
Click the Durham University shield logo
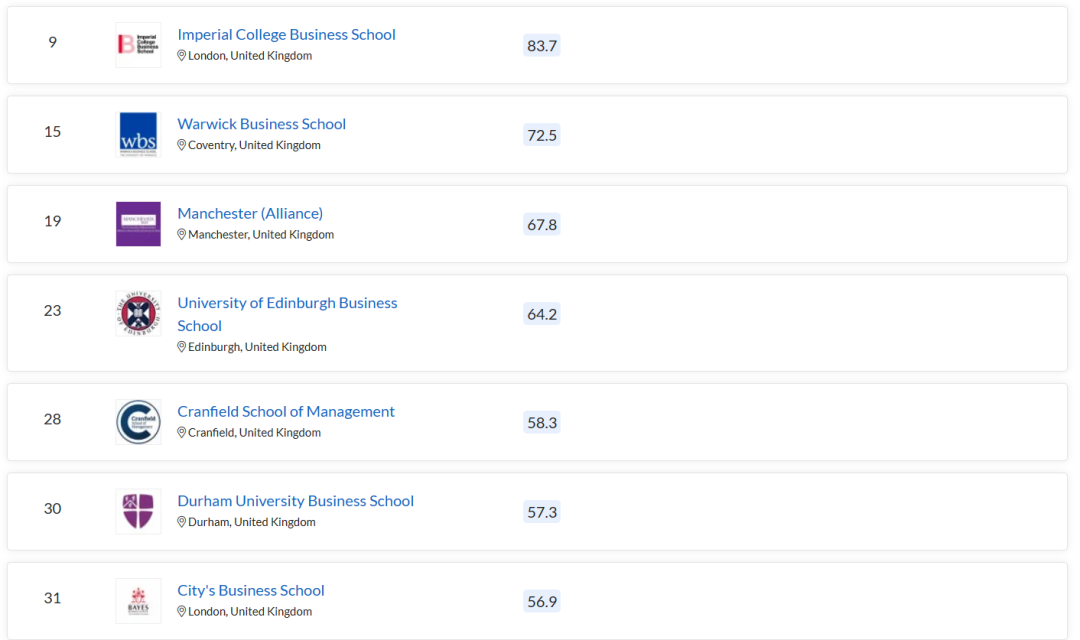click(x=138, y=511)
